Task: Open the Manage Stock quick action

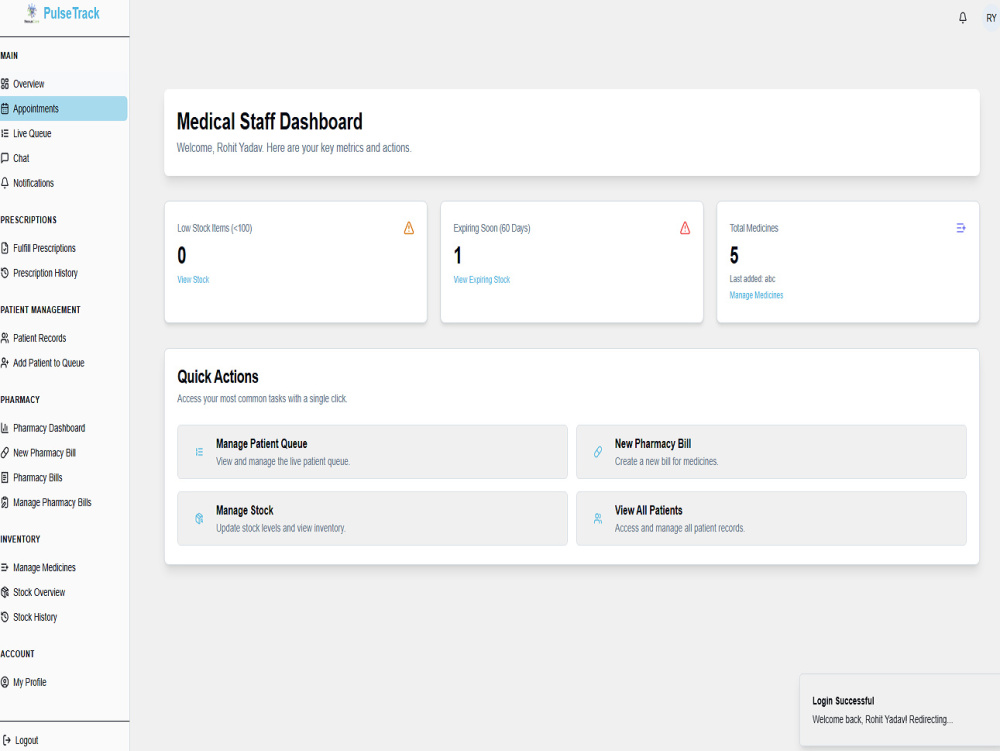Action: tap(372, 518)
